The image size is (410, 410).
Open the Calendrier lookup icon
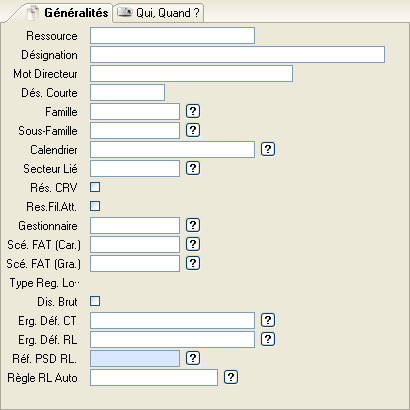pyautogui.click(x=268, y=149)
